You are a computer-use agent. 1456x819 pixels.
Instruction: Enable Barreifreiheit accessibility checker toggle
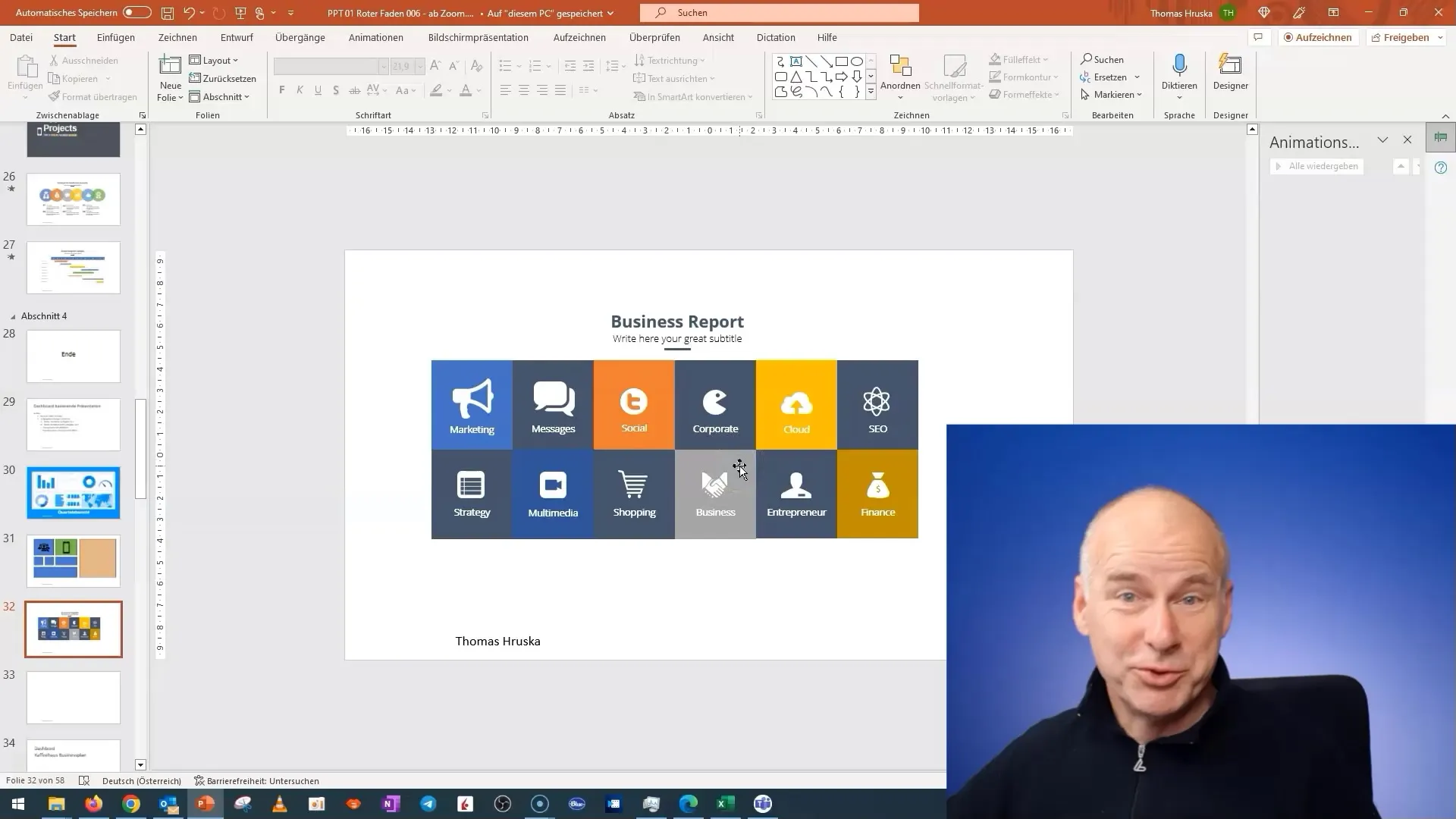click(x=254, y=780)
